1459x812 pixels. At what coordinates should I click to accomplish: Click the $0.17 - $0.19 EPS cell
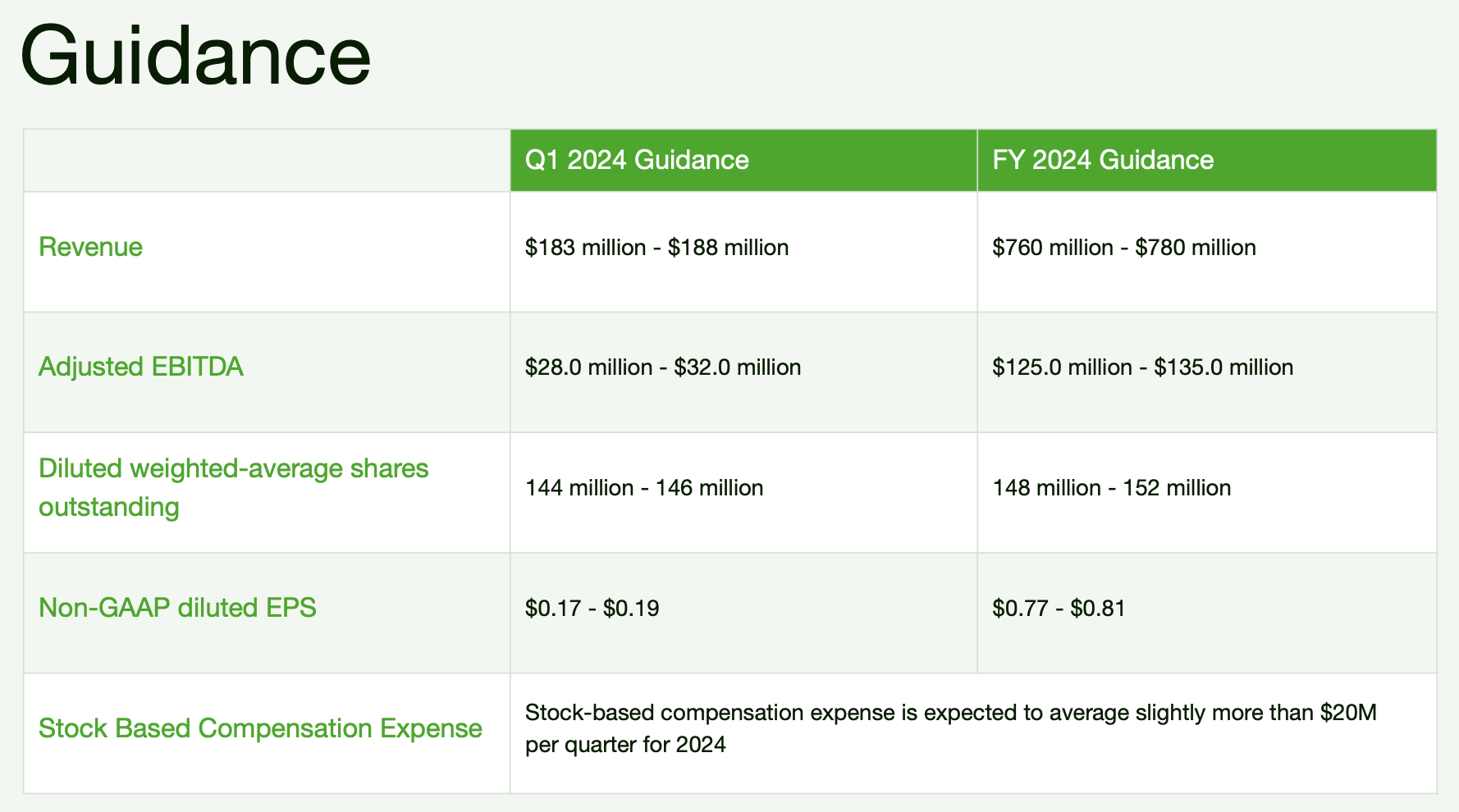click(592, 609)
